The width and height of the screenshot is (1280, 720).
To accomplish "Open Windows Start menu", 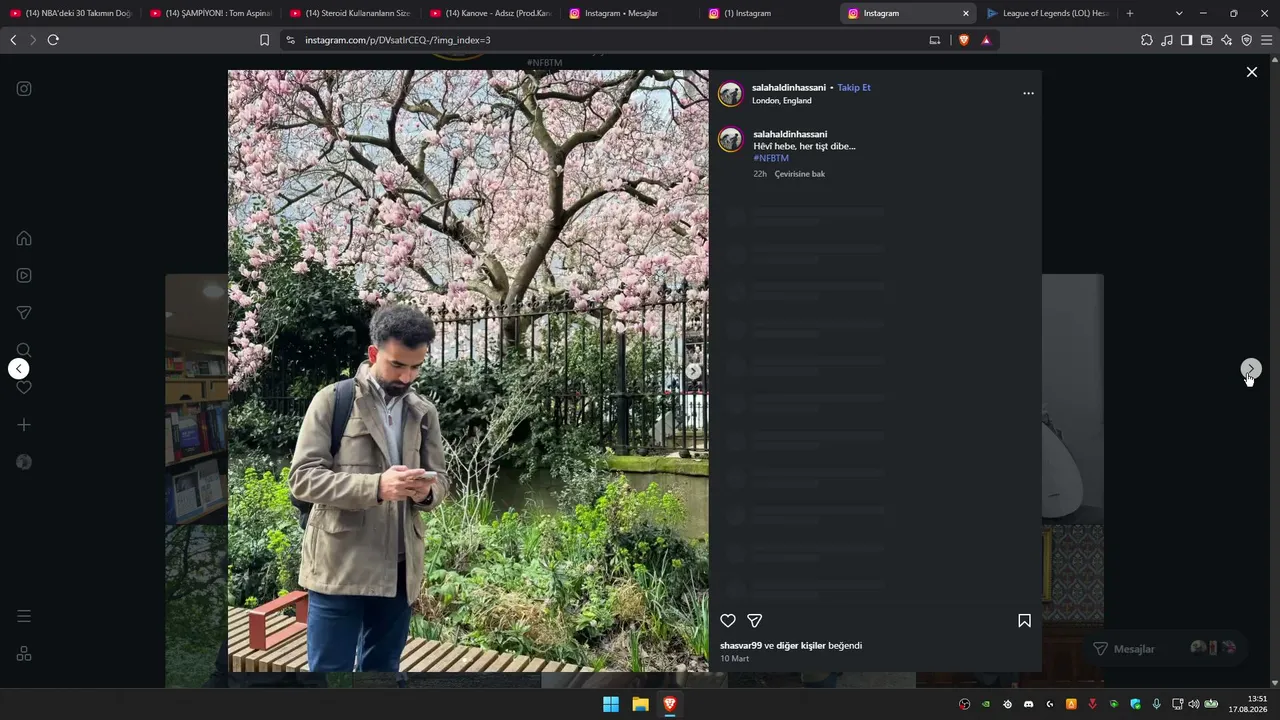I will [611, 704].
